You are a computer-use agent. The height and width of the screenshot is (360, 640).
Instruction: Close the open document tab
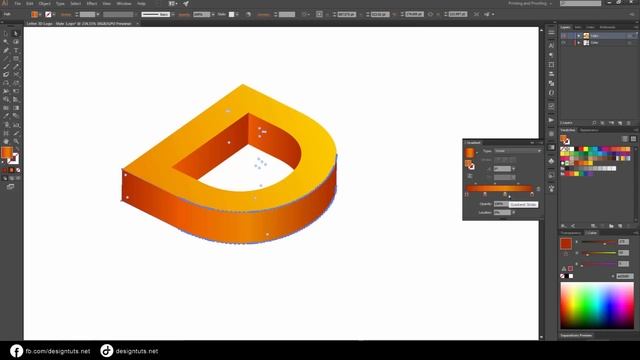point(137,24)
